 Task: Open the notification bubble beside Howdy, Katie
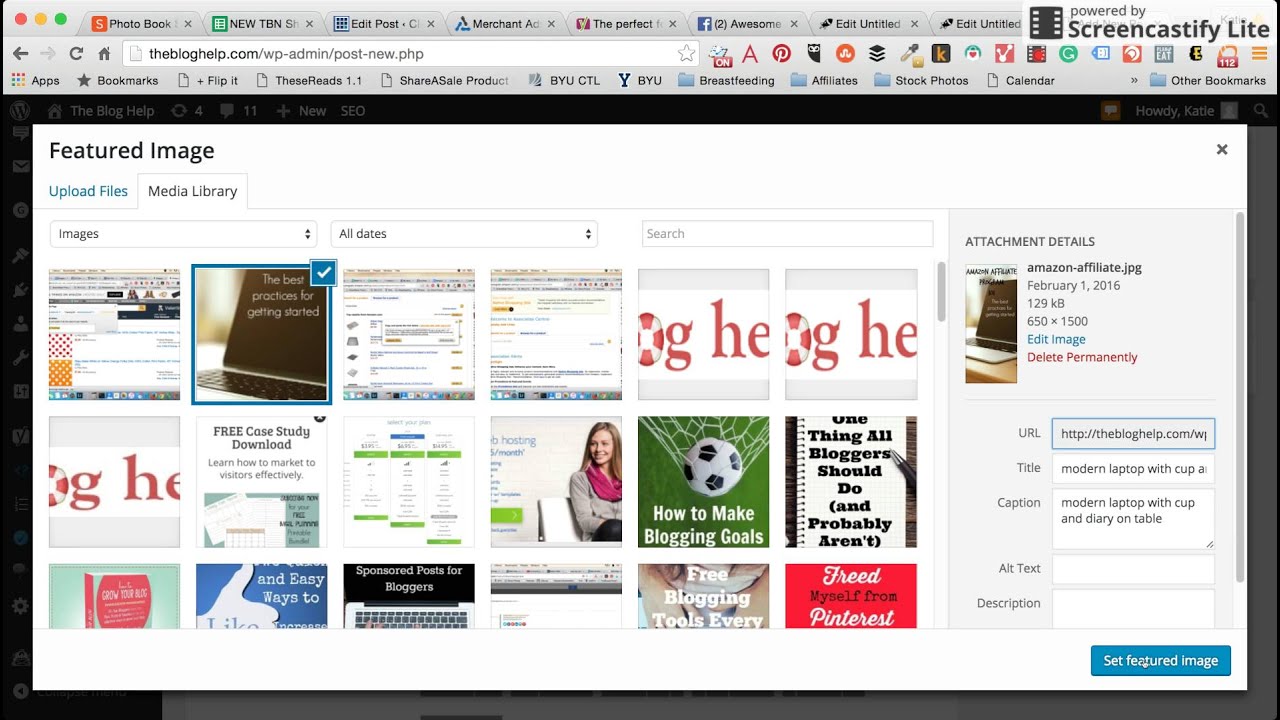coord(1110,111)
